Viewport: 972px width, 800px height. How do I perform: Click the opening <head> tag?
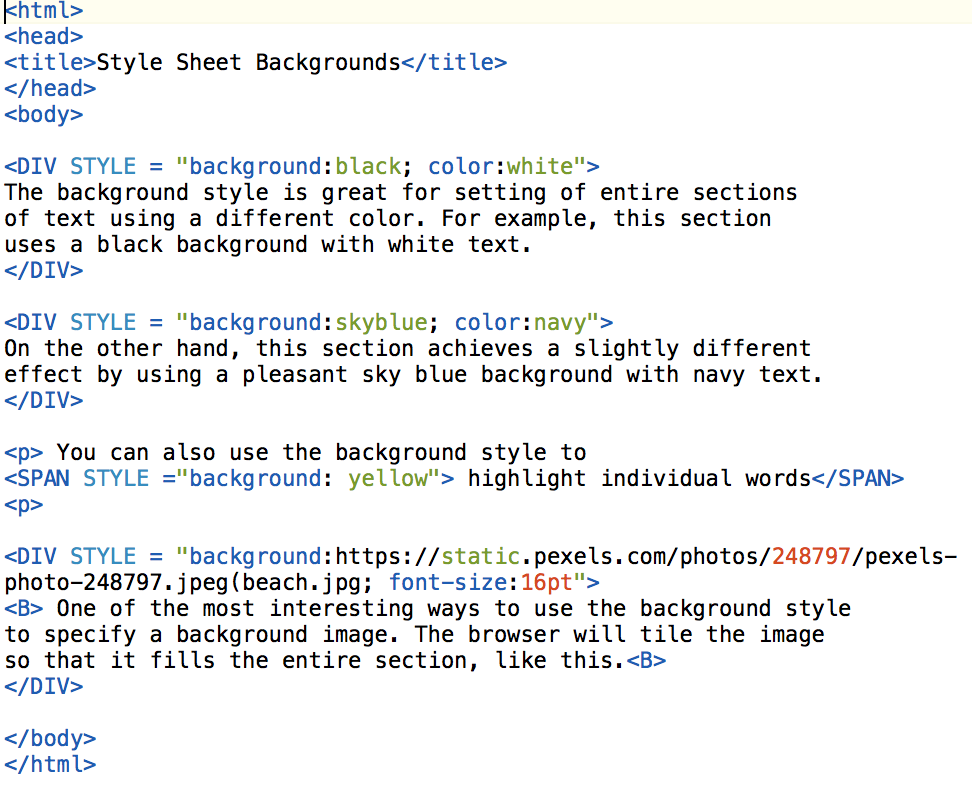(44, 37)
